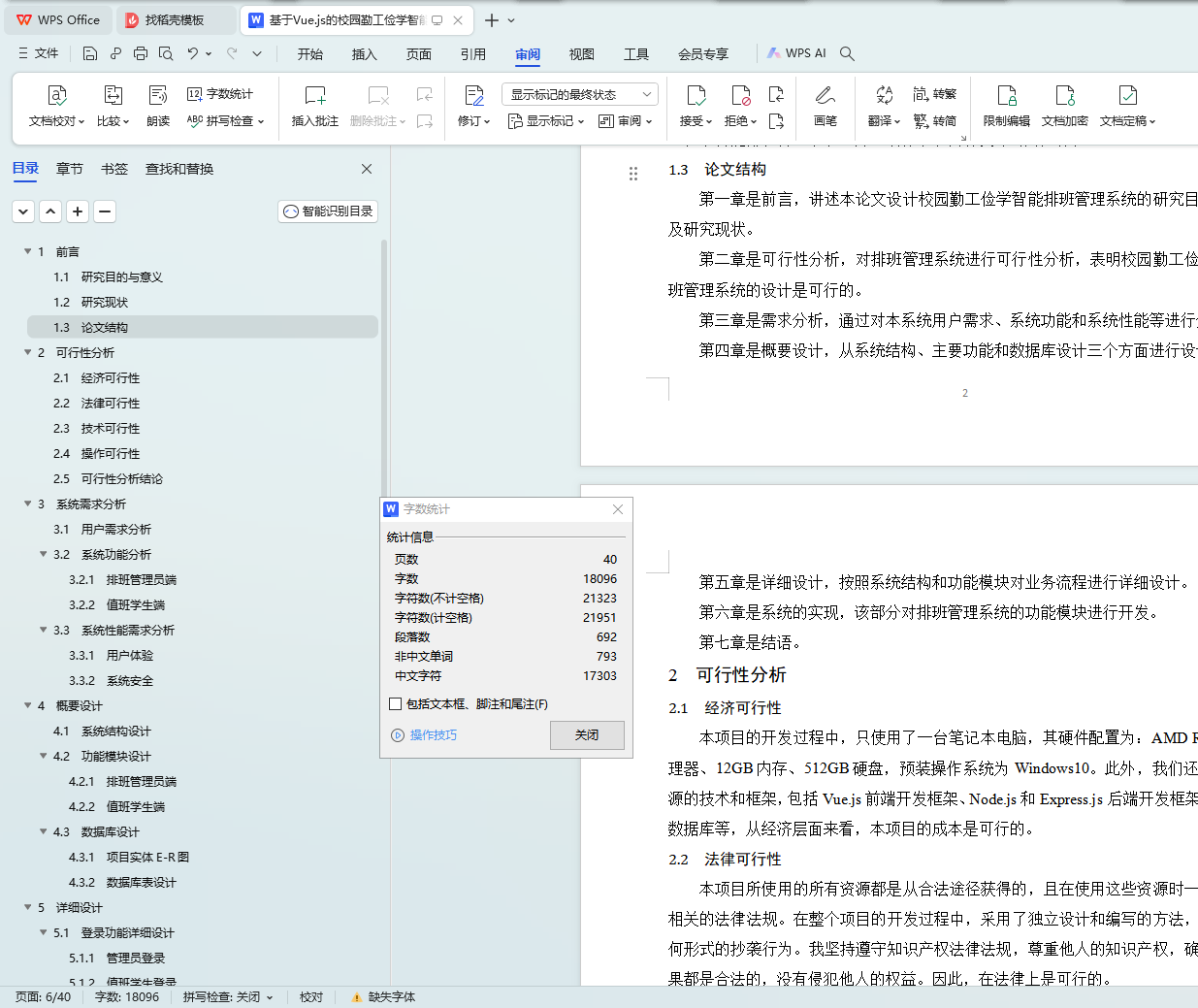
Task: Click 缺失字体 warning in status bar
Action: pyautogui.click(x=383, y=997)
